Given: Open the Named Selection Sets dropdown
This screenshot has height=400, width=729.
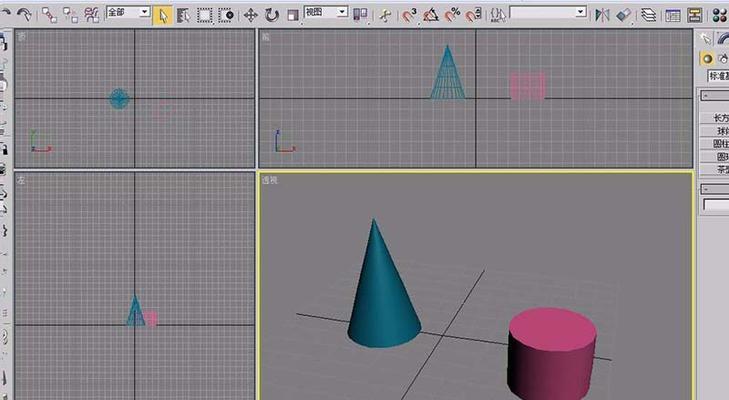Looking at the screenshot, I should (548, 12).
